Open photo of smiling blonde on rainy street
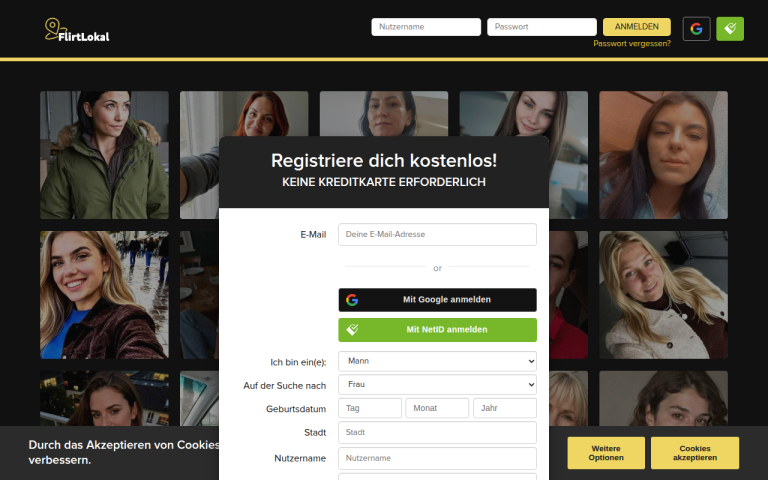Image resolution: width=768 pixels, height=480 pixels. (x=104, y=295)
